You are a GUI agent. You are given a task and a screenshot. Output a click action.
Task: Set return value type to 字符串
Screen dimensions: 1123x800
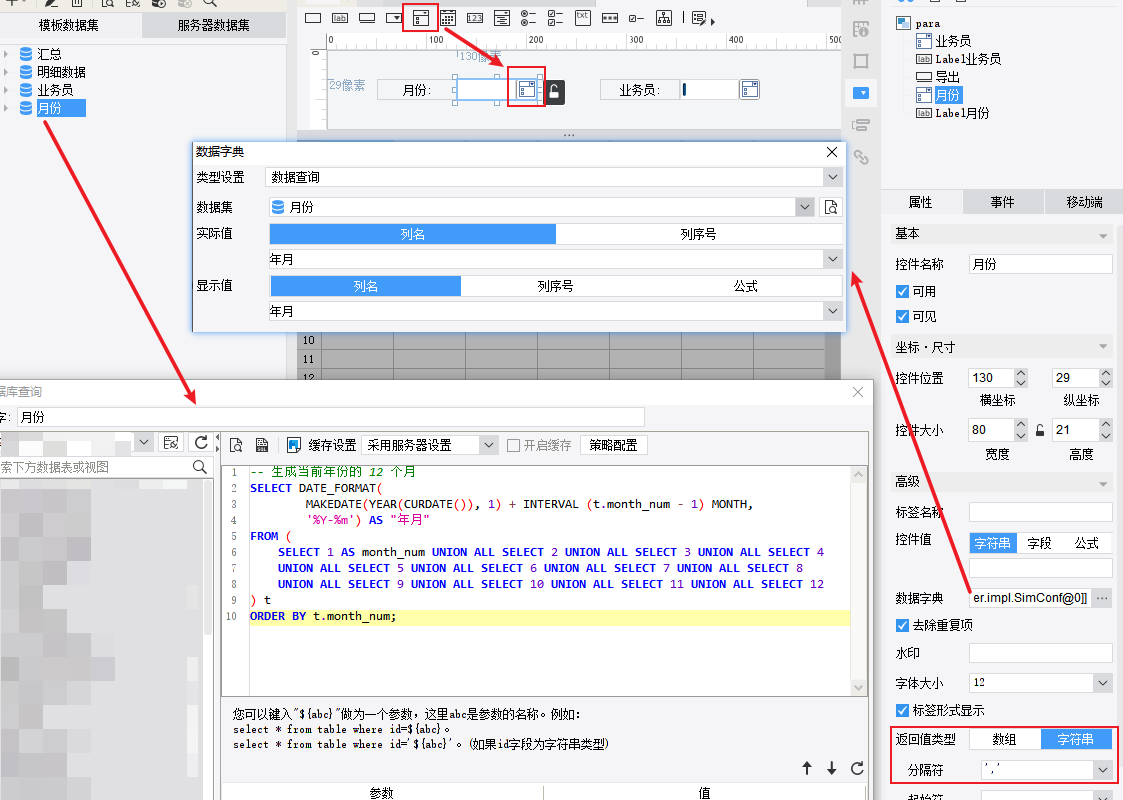[x=1076, y=739]
